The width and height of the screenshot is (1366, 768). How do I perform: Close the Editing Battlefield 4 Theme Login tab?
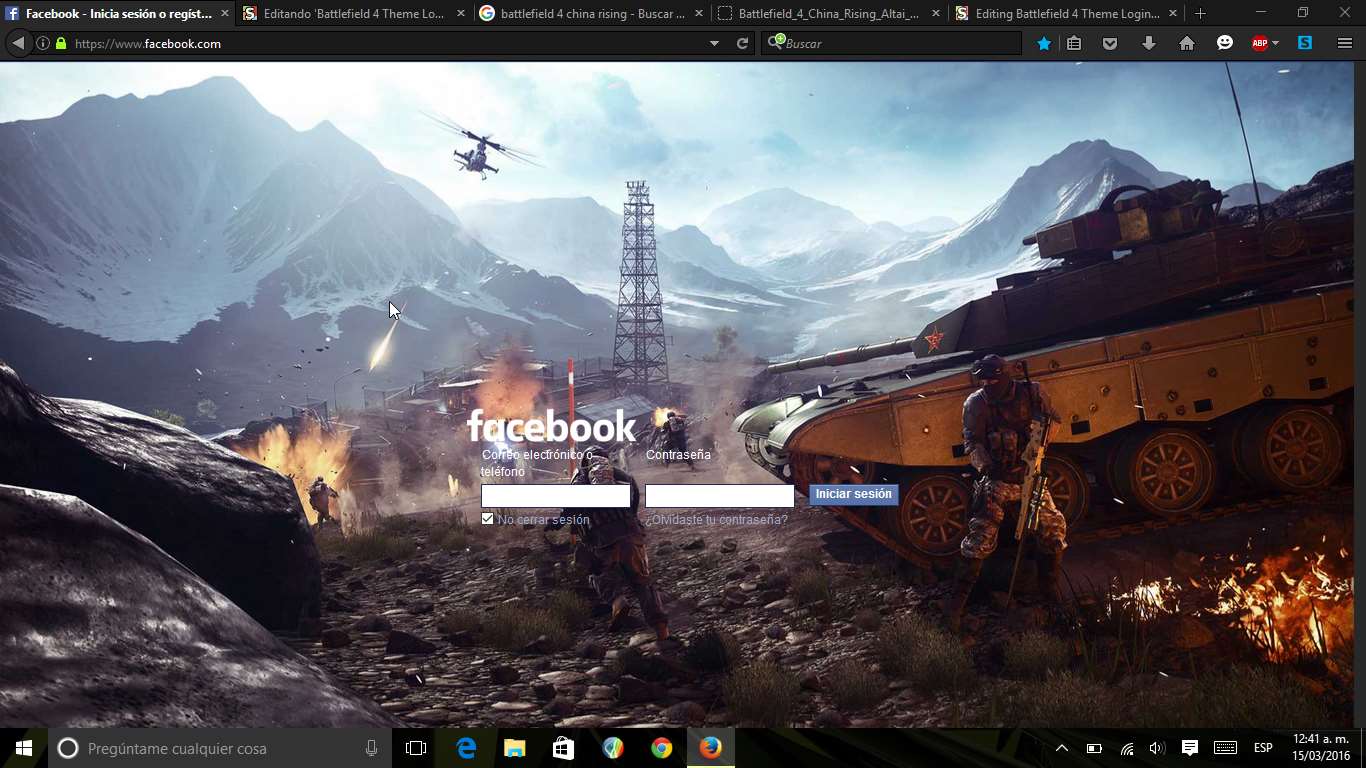click(x=1173, y=14)
